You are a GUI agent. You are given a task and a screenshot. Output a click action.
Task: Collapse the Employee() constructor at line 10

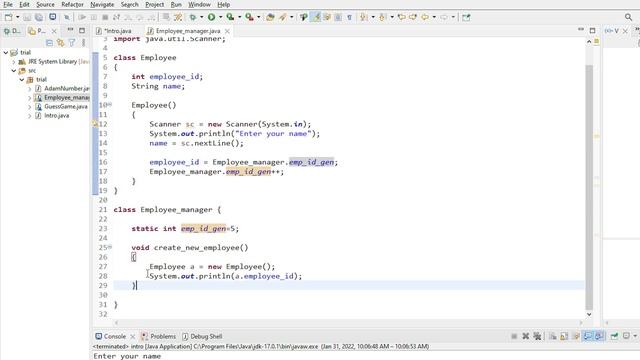110,104
